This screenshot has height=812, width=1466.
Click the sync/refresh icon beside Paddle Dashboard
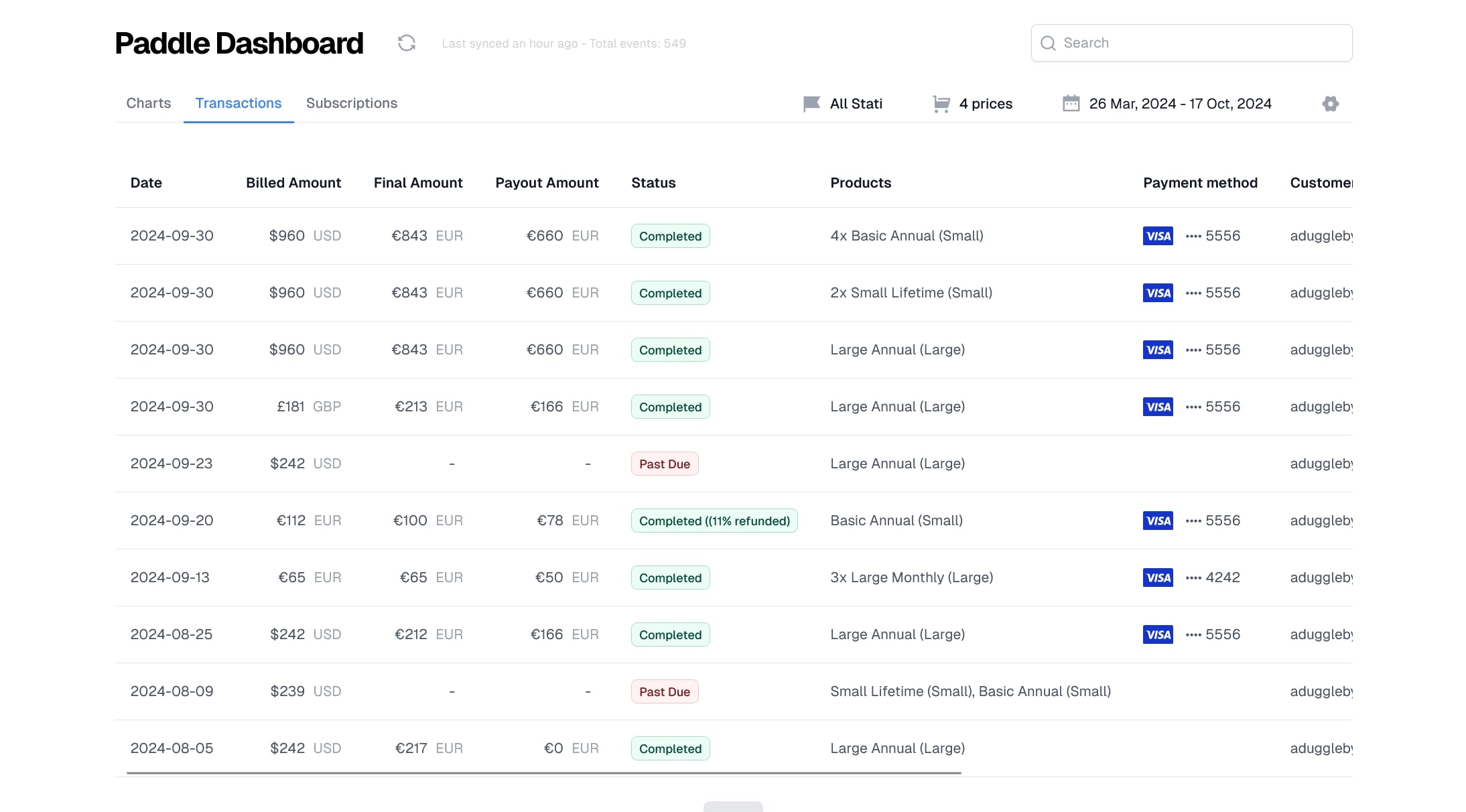[407, 42]
